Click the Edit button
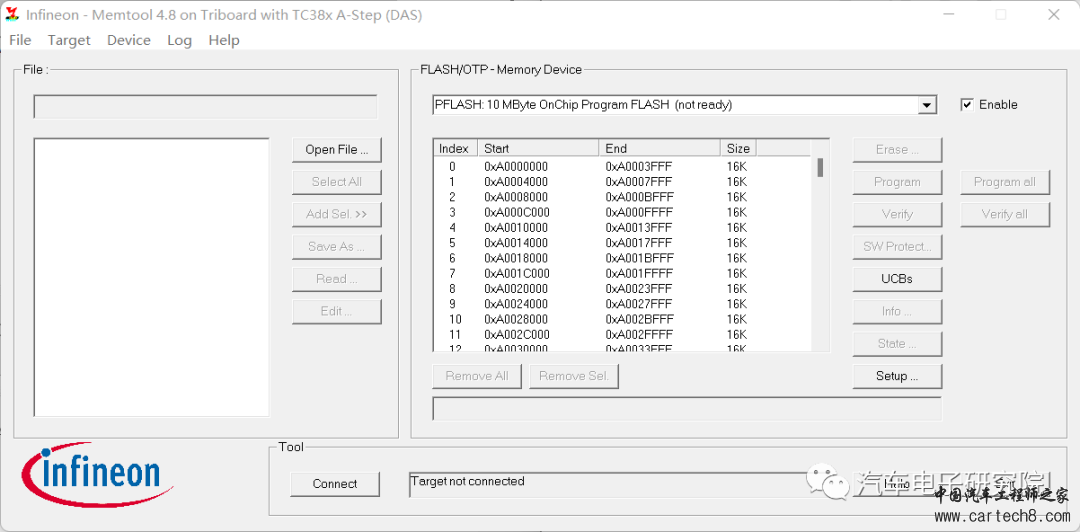This screenshot has height=532, width=1080. click(x=336, y=311)
